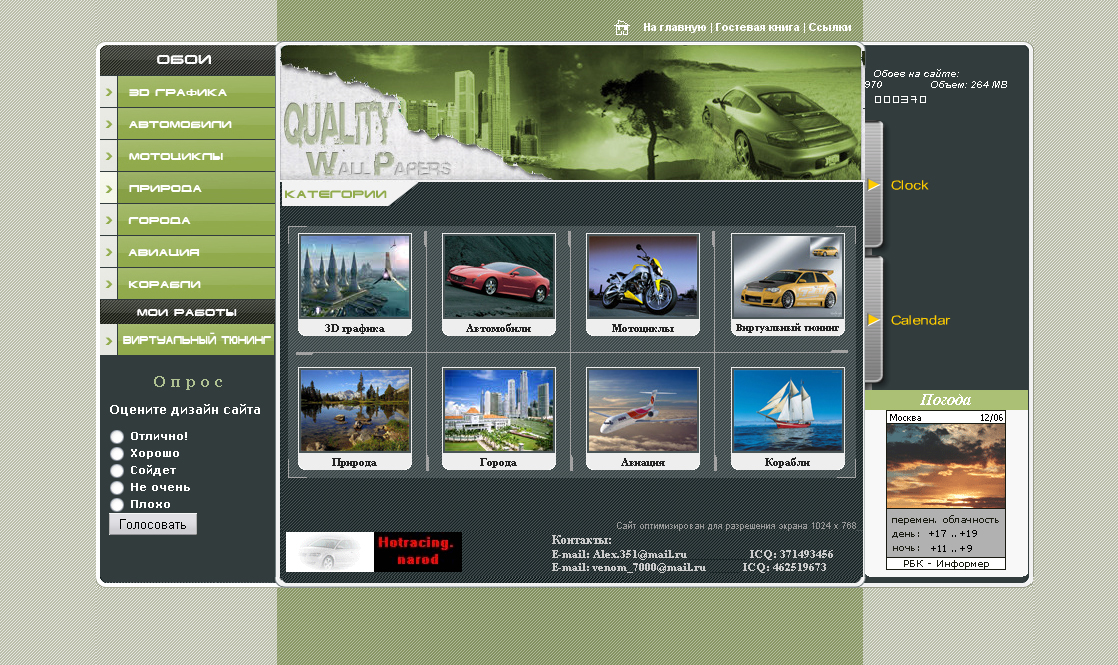
Task: Expand the Calendar panel via yellow triangle
Action: pyautogui.click(x=873, y=320)
